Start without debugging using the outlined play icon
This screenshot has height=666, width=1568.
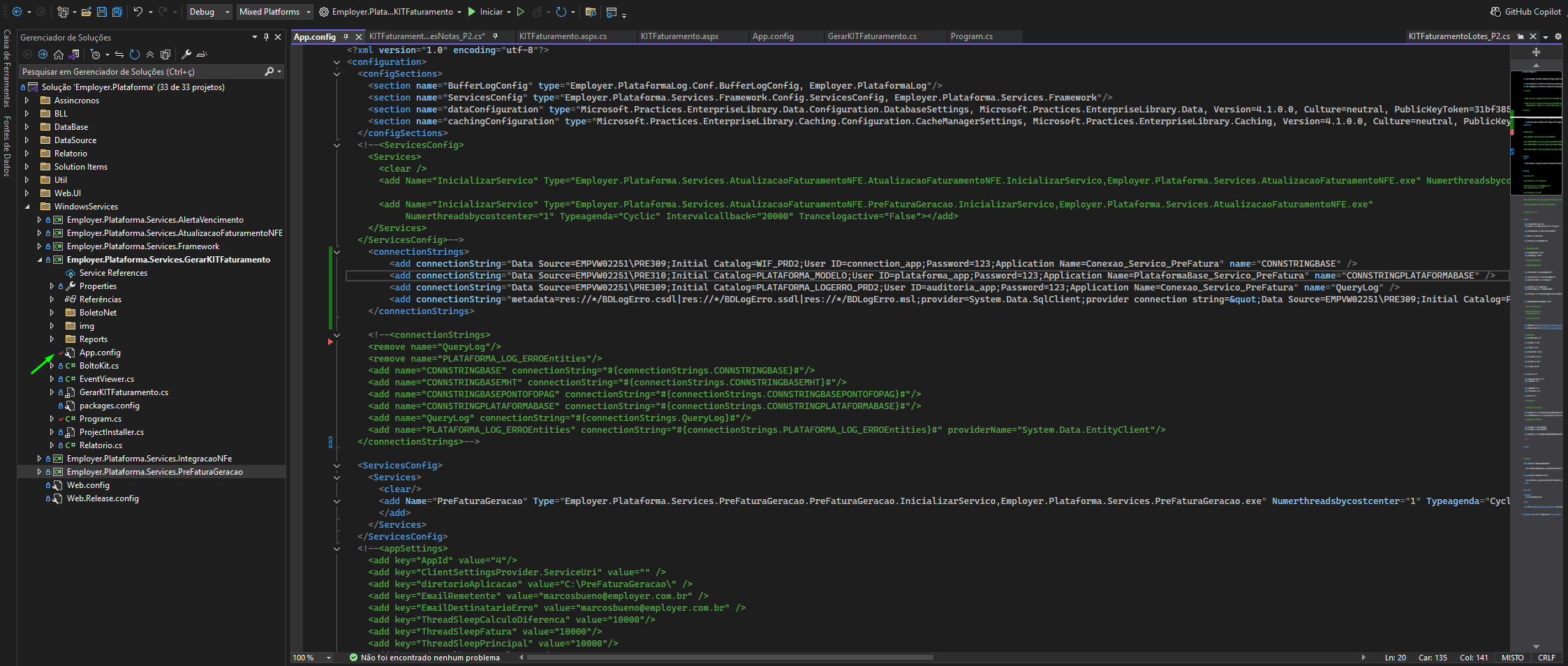click(x=520, y=12)
